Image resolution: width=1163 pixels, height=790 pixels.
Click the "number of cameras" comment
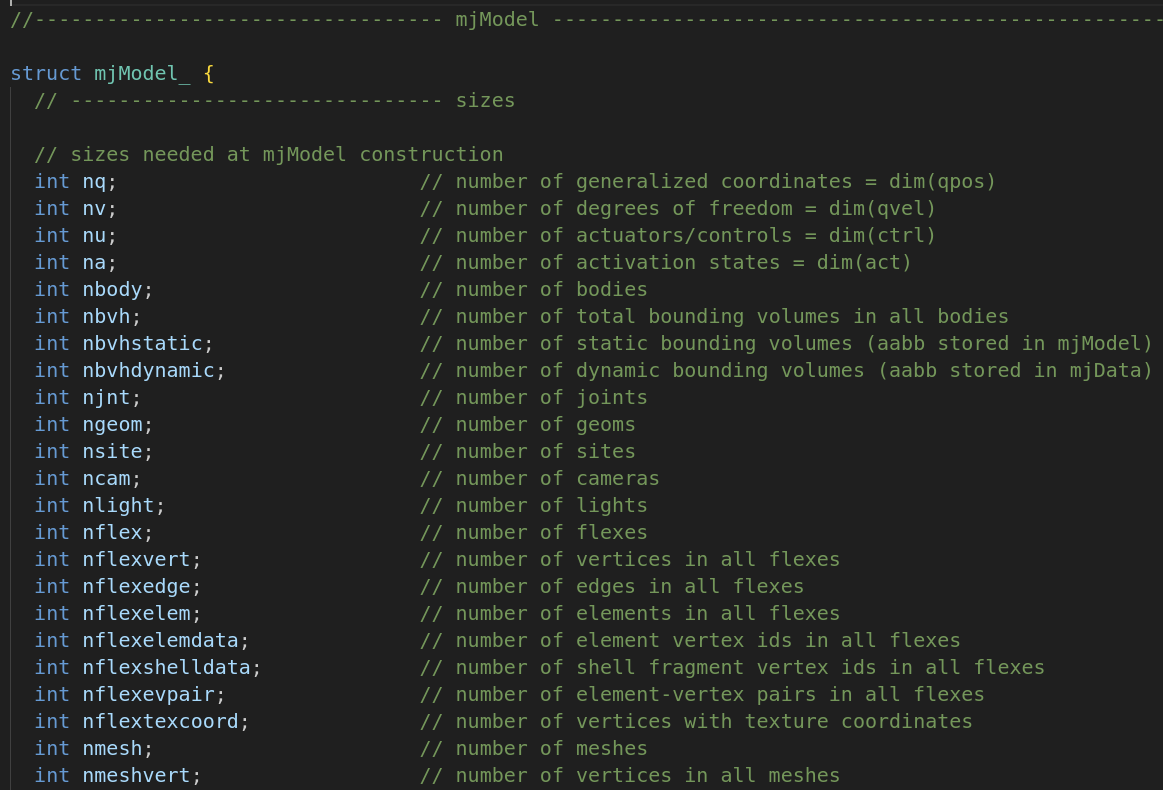[x=539, y=478]
